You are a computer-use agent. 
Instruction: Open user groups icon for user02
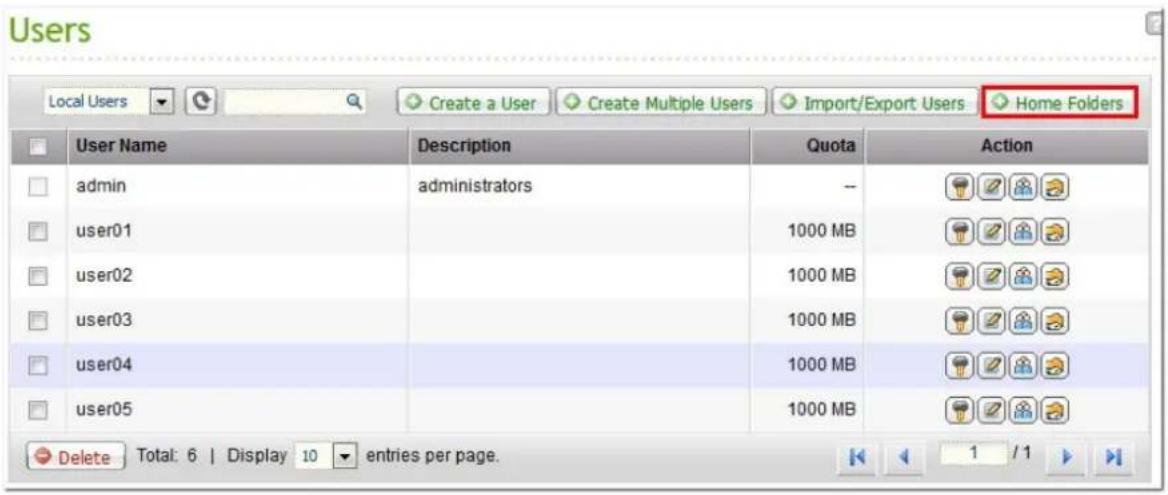tap(1022, 276)
